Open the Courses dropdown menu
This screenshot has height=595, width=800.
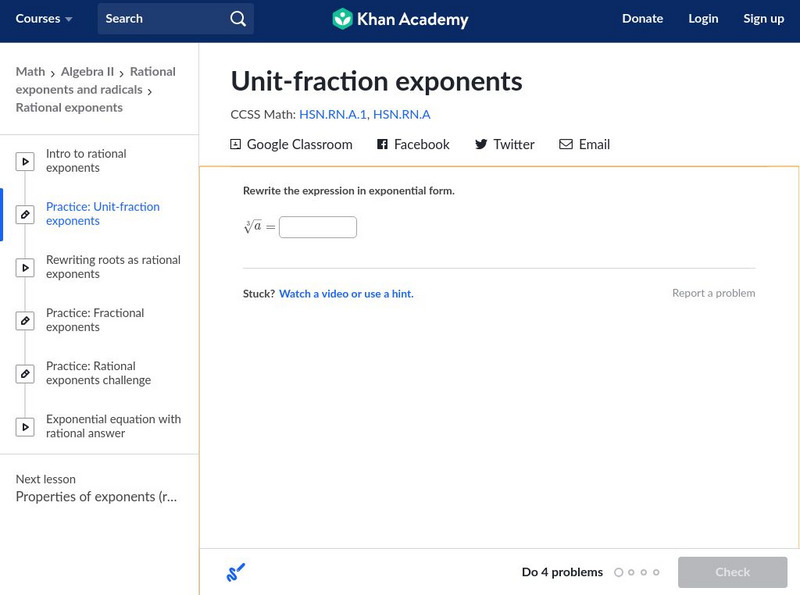(44, 19)
